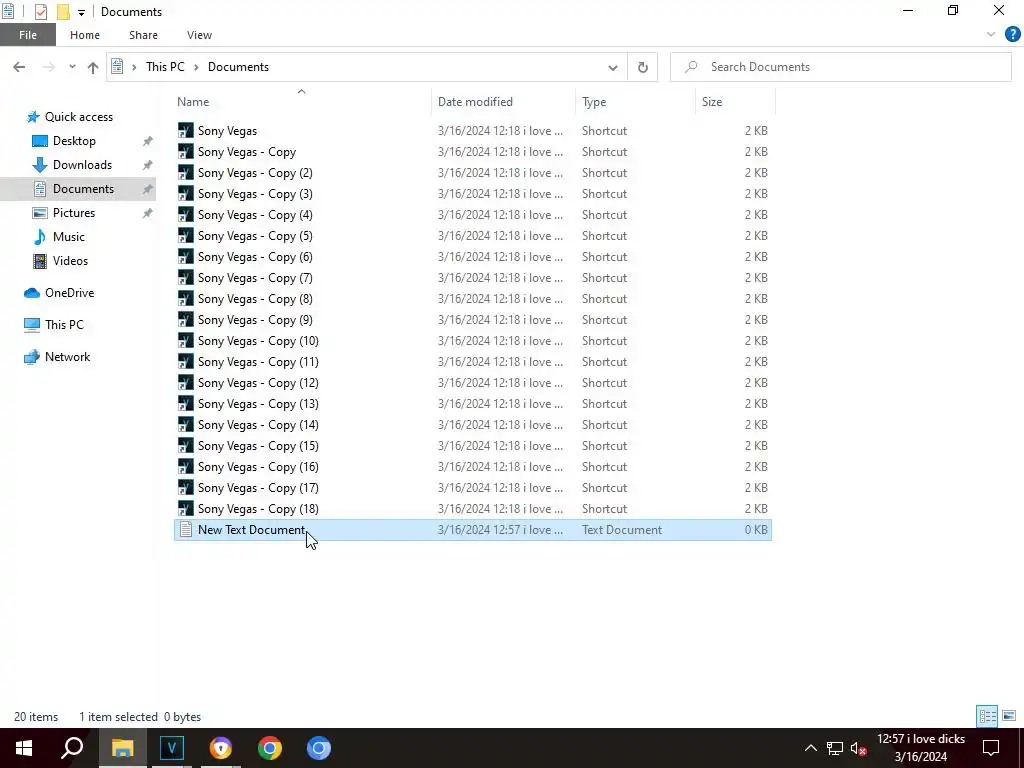Click the icon of Sony Vegas - Copy (12)
This screenshot has height=768, width=1024.
[185, 383]
